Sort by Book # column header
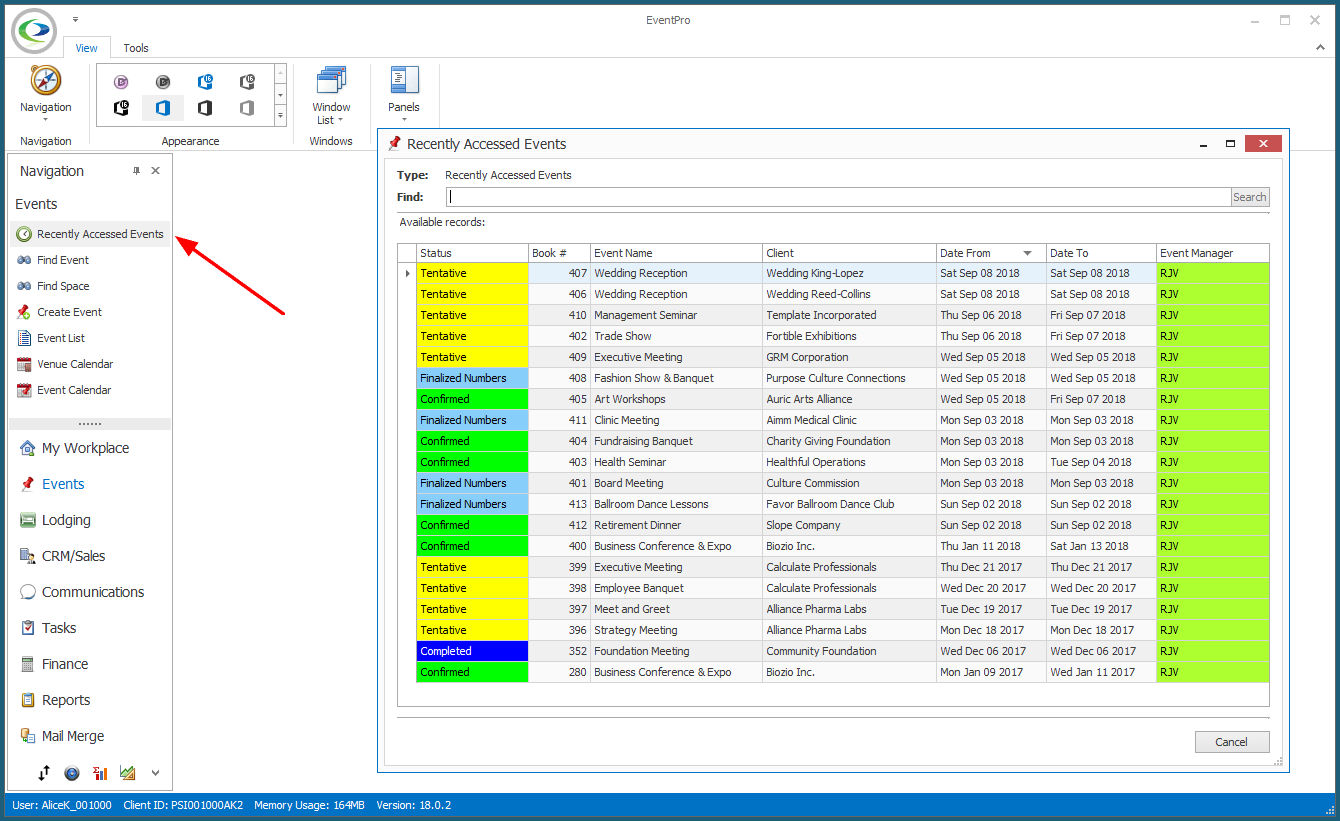 click(559, 253)
